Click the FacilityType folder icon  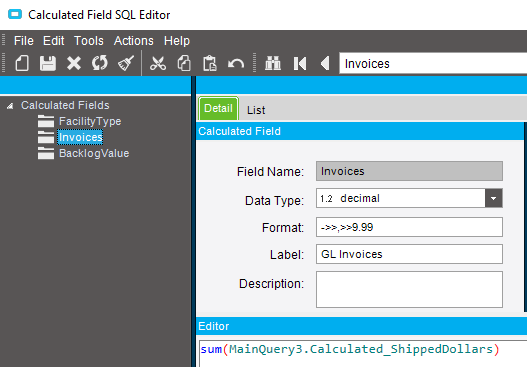tap(46, 121)
